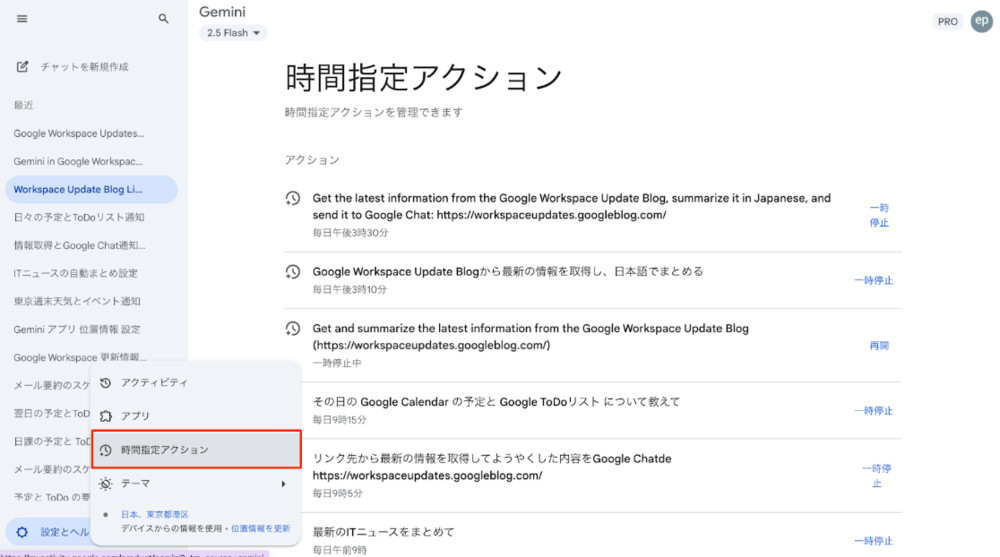
Task: Click the new chat pencil icon
Action: (22, 66)
